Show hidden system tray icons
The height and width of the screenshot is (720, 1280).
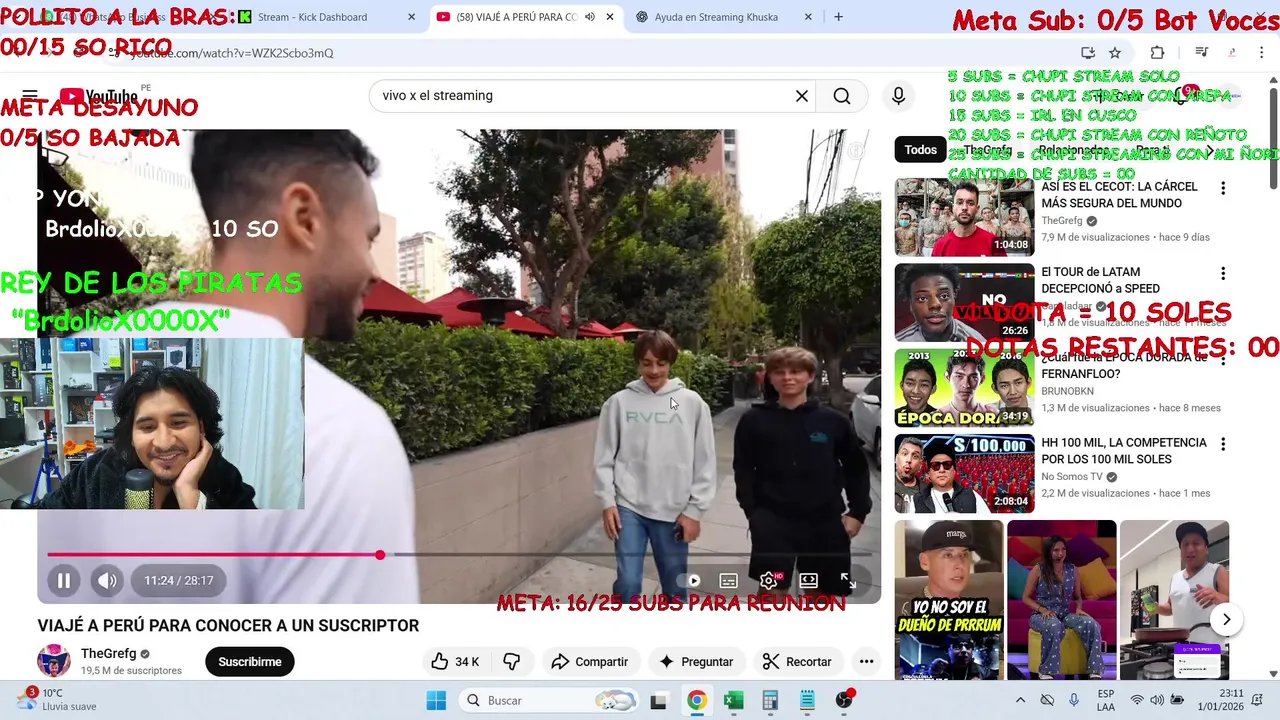[1020, 701]
